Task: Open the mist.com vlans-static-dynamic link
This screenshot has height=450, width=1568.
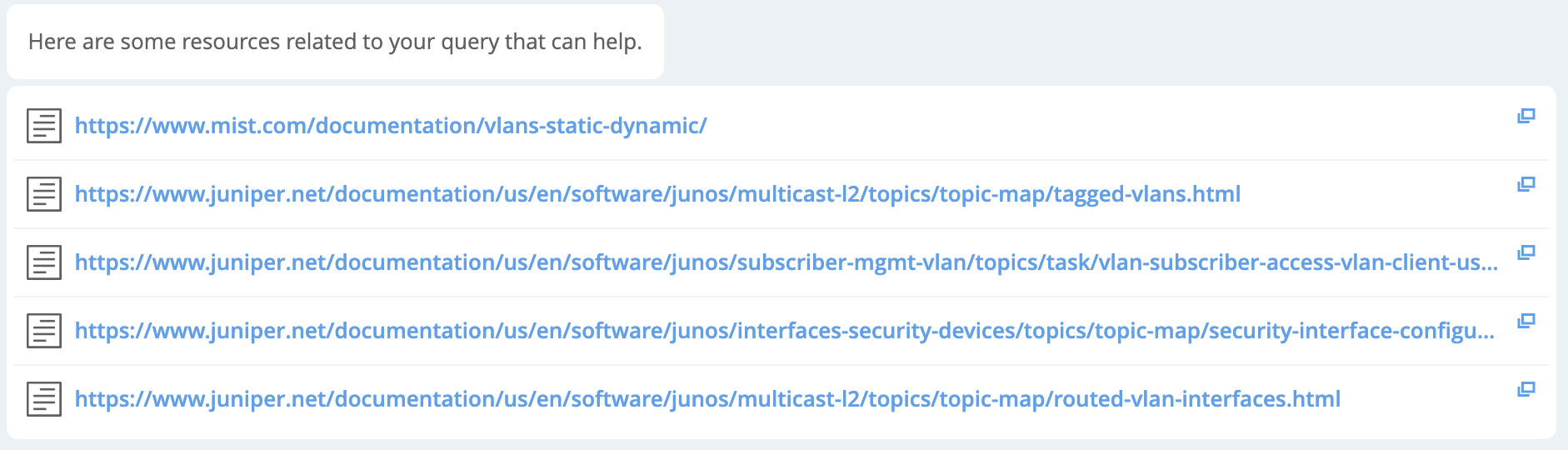Action: pyautogui.click(x=390, y=126)
